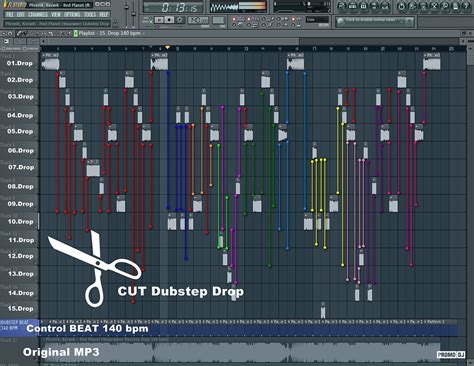This screenshot has width=474, height=366.
Task: Open the FILE menu
Action: [x=10, y=15]
